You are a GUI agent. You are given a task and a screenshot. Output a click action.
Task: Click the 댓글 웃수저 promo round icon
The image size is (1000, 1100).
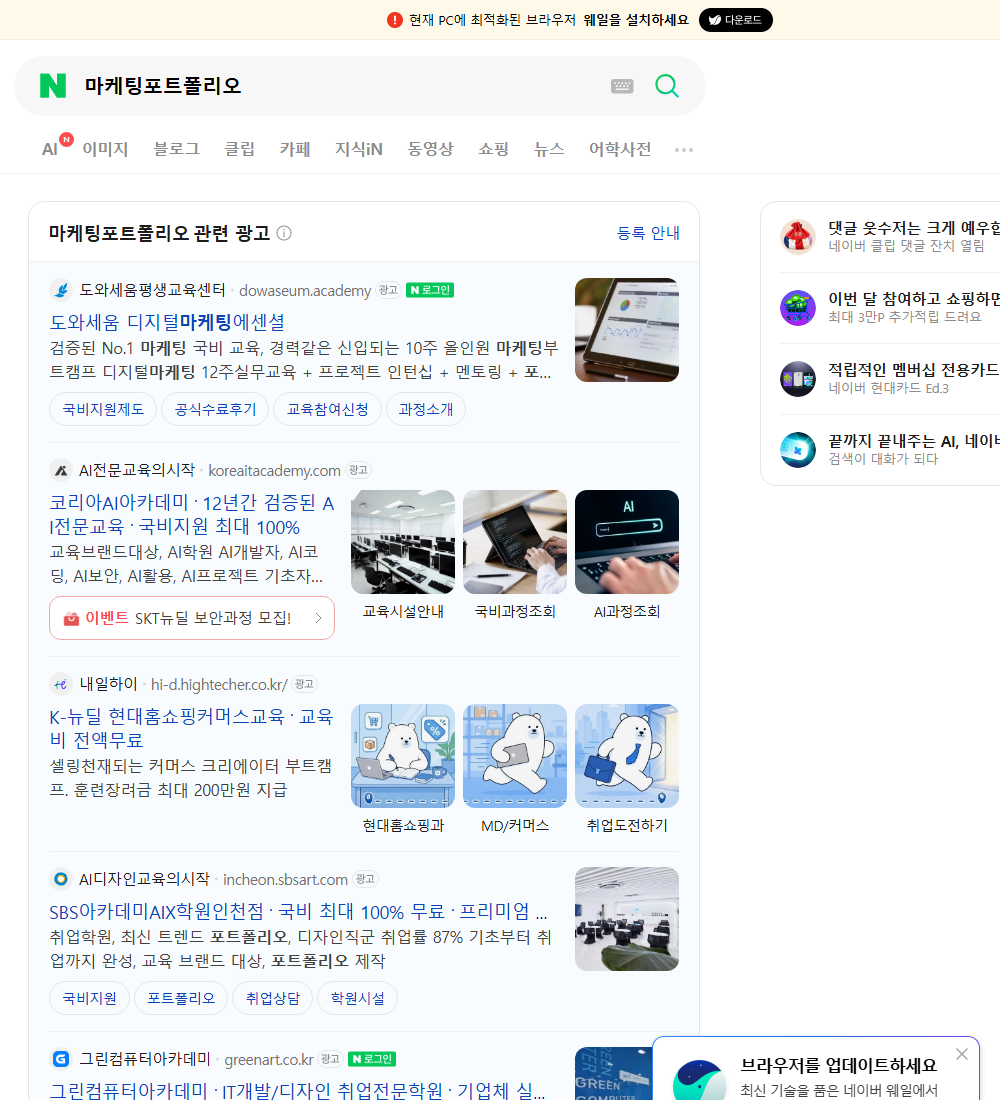pos(798,236)
